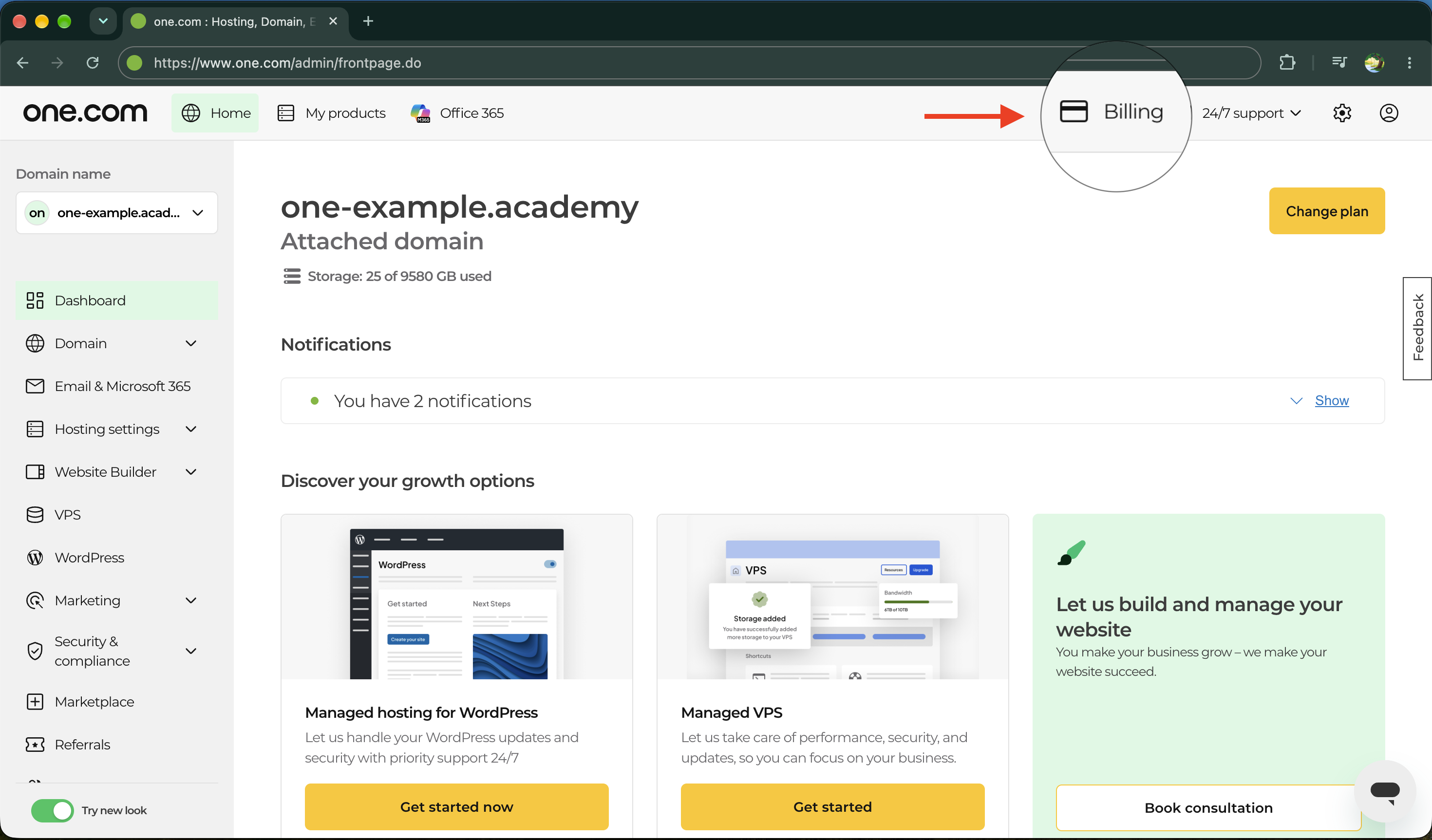
Task: Open a new browser tab
Action: point(368,21)
